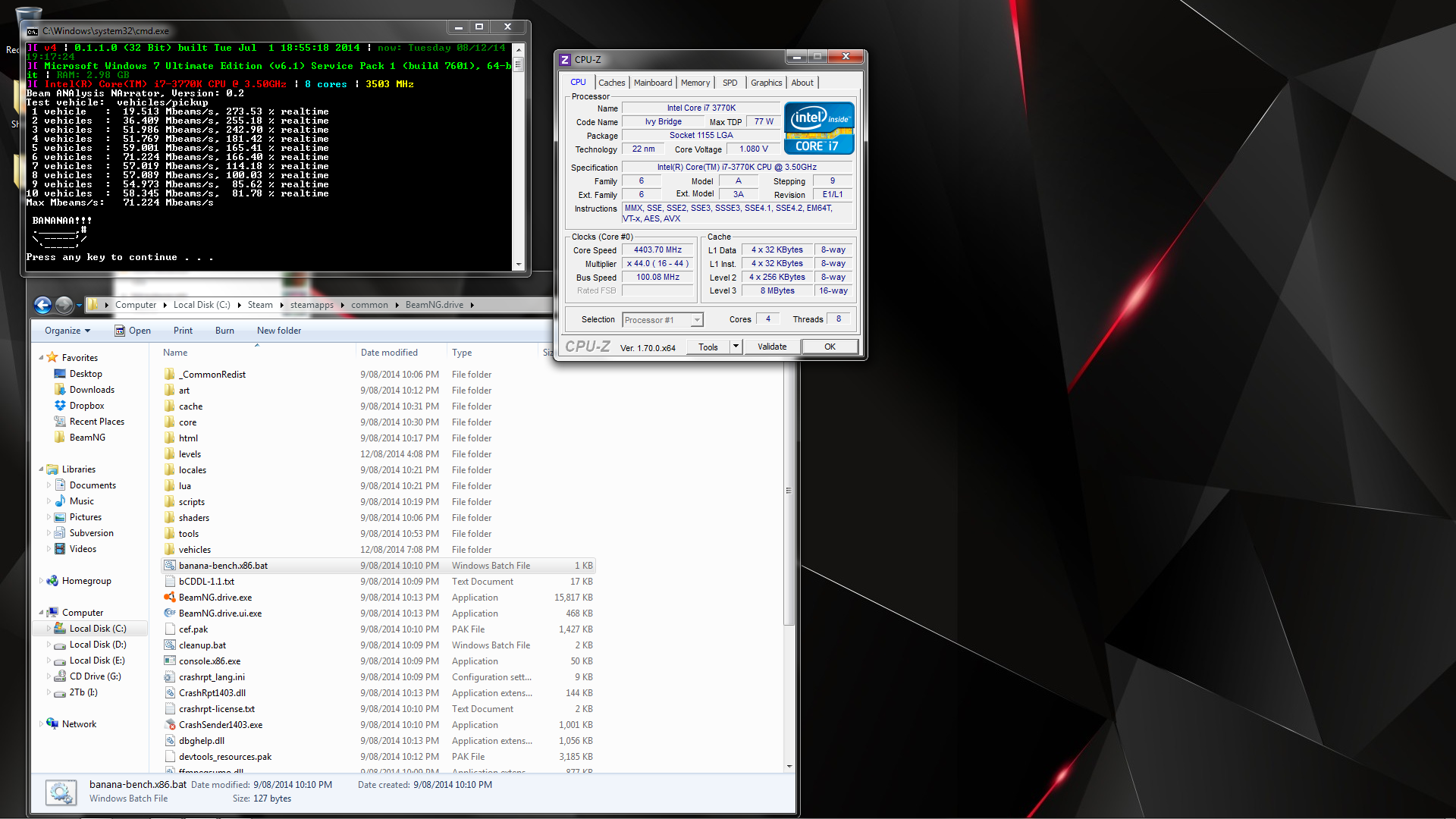Click Print in the Explorer toolbar
The width and height of the screenshot is (1456, 819).
click(x=183, y=331)
